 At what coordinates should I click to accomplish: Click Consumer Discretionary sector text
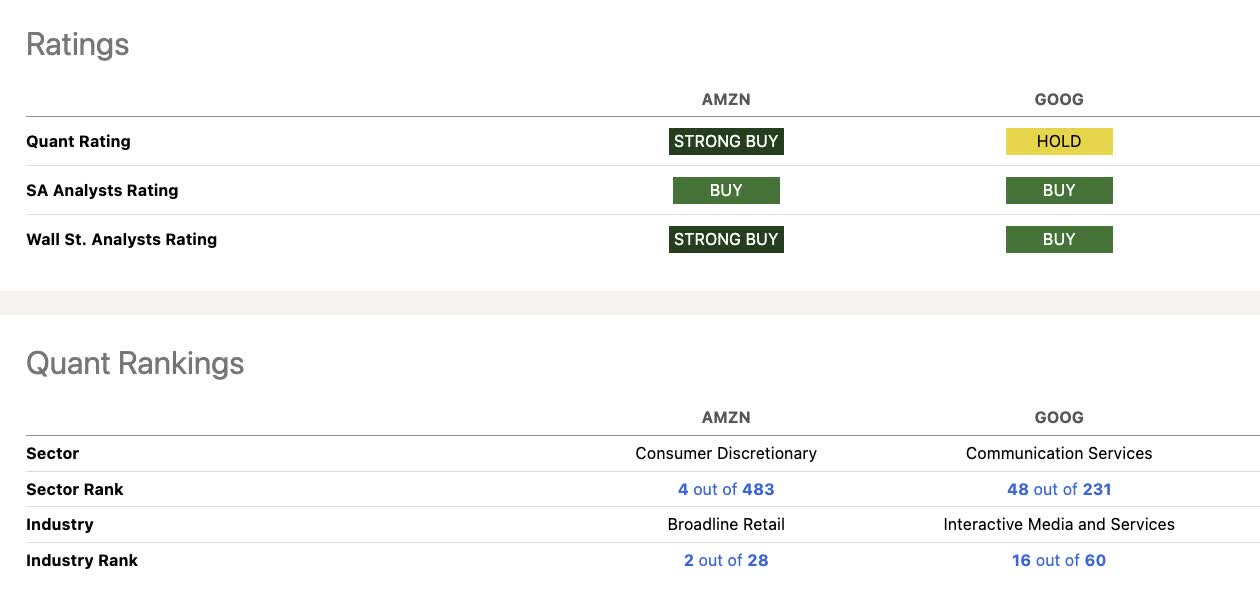click(726, 453)
